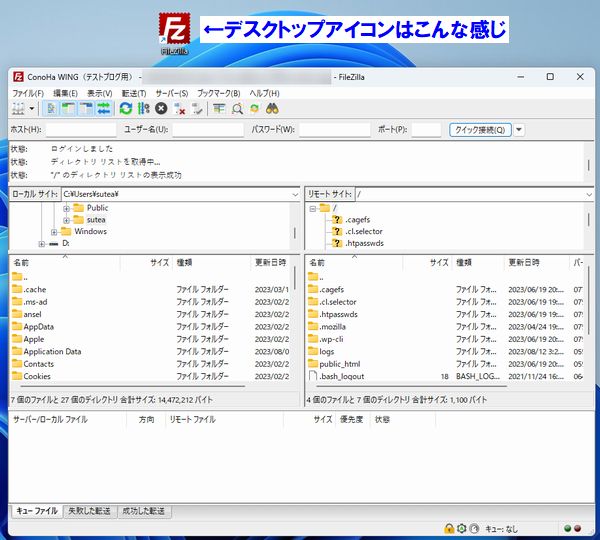Reconnect to the last server
The width and height of the screenshot is (600, 540).
point(197,109)
